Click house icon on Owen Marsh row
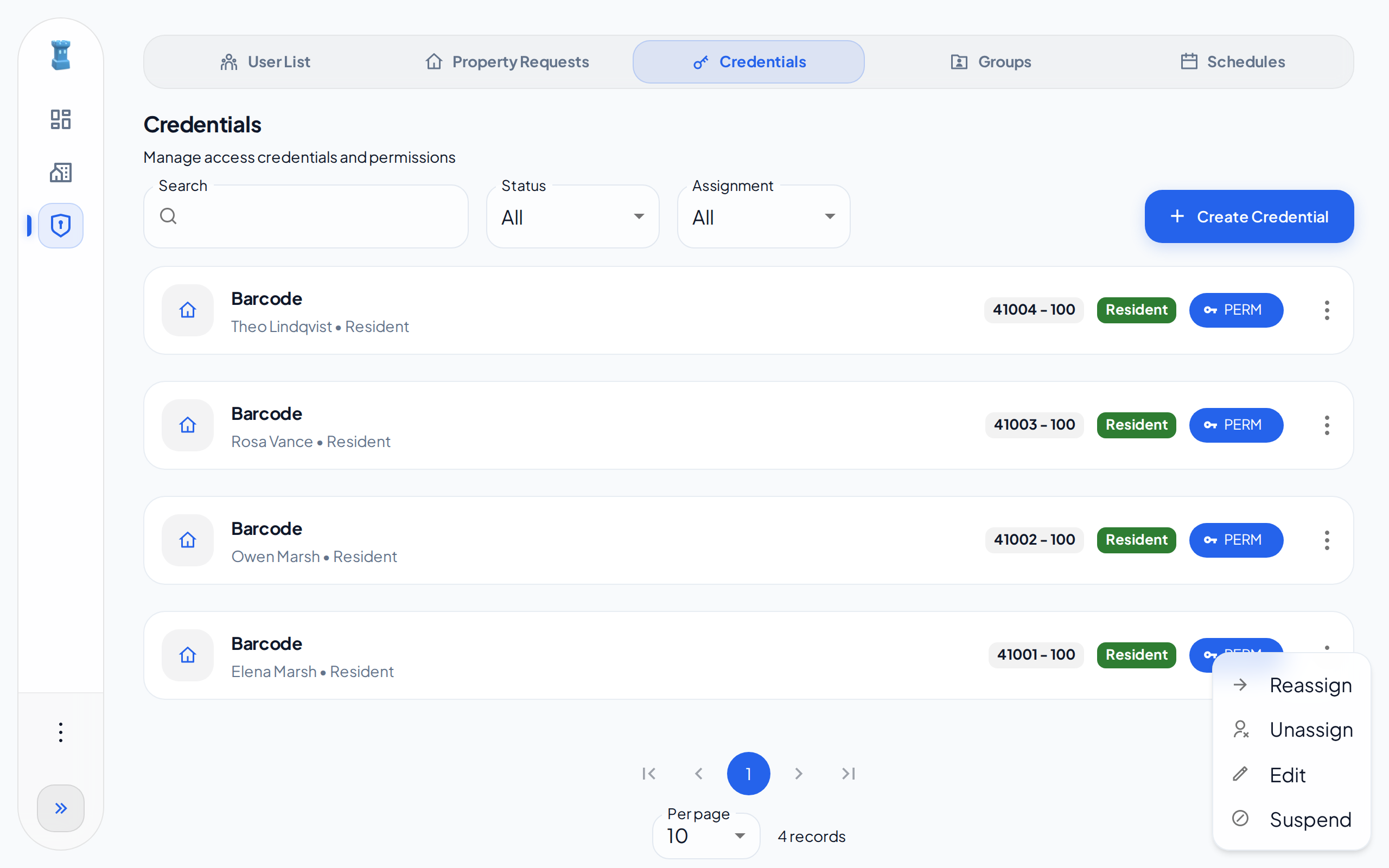Viewport: 1389px width, 868px height. click(x=188, y=540)
